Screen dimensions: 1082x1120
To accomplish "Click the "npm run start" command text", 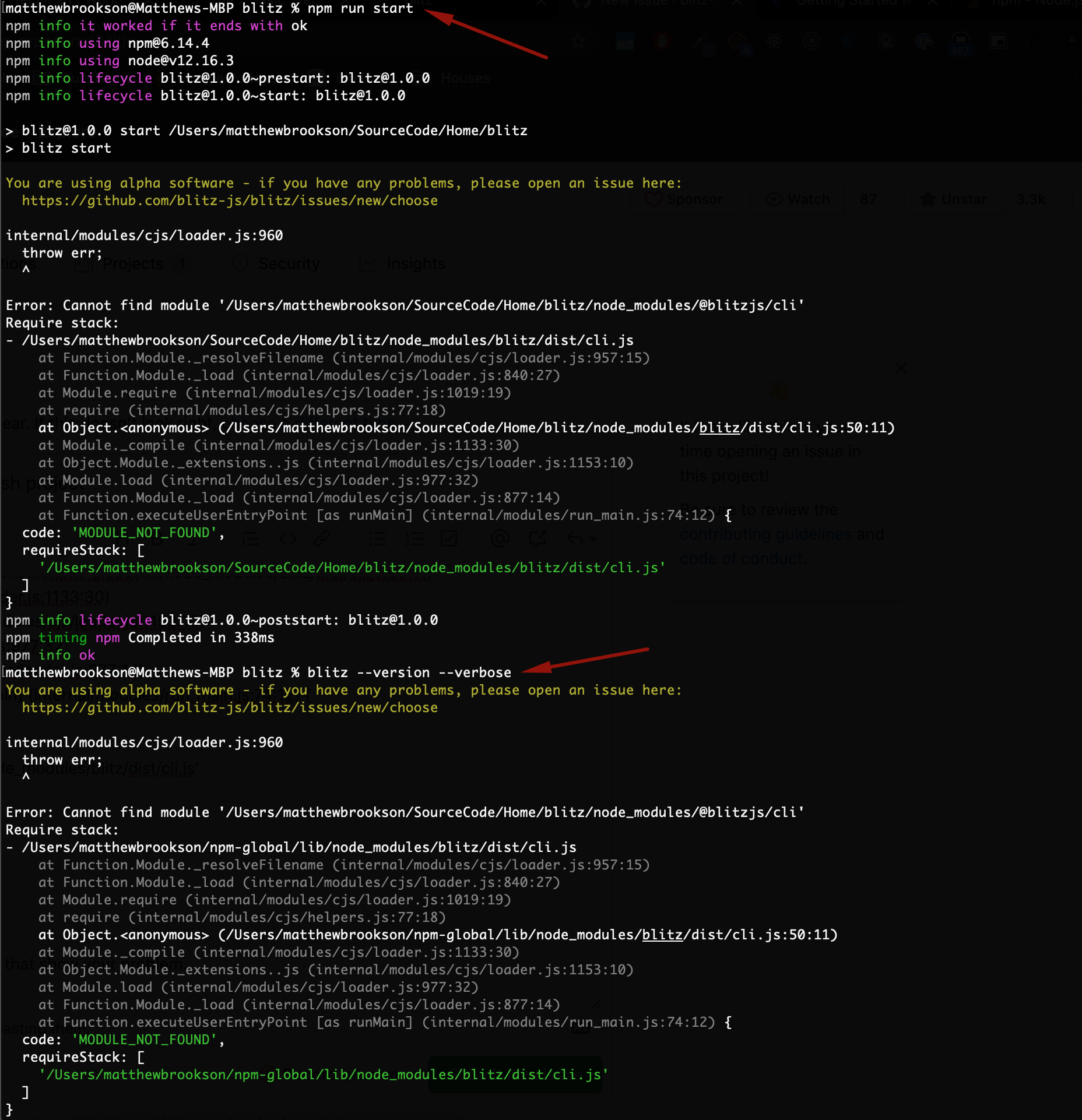I will (360, 8).
